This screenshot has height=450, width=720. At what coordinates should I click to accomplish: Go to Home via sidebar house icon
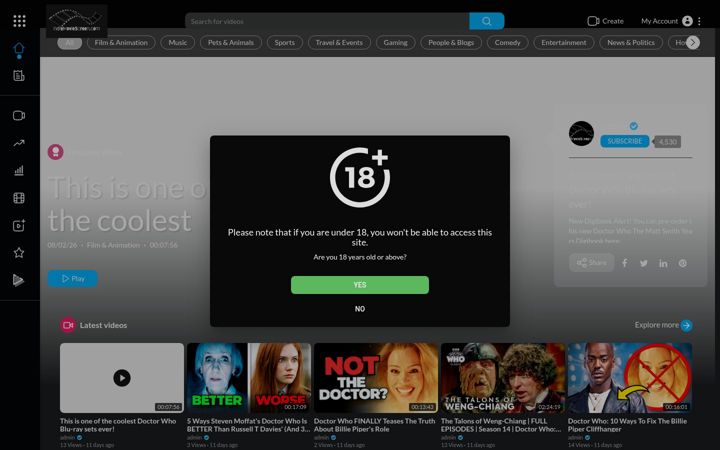[x=19, y=49]
